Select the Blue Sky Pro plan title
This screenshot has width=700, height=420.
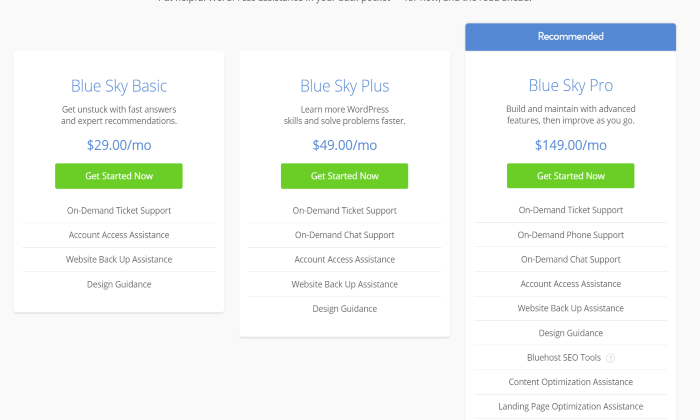pyautogui.click(x=571, y=85)
